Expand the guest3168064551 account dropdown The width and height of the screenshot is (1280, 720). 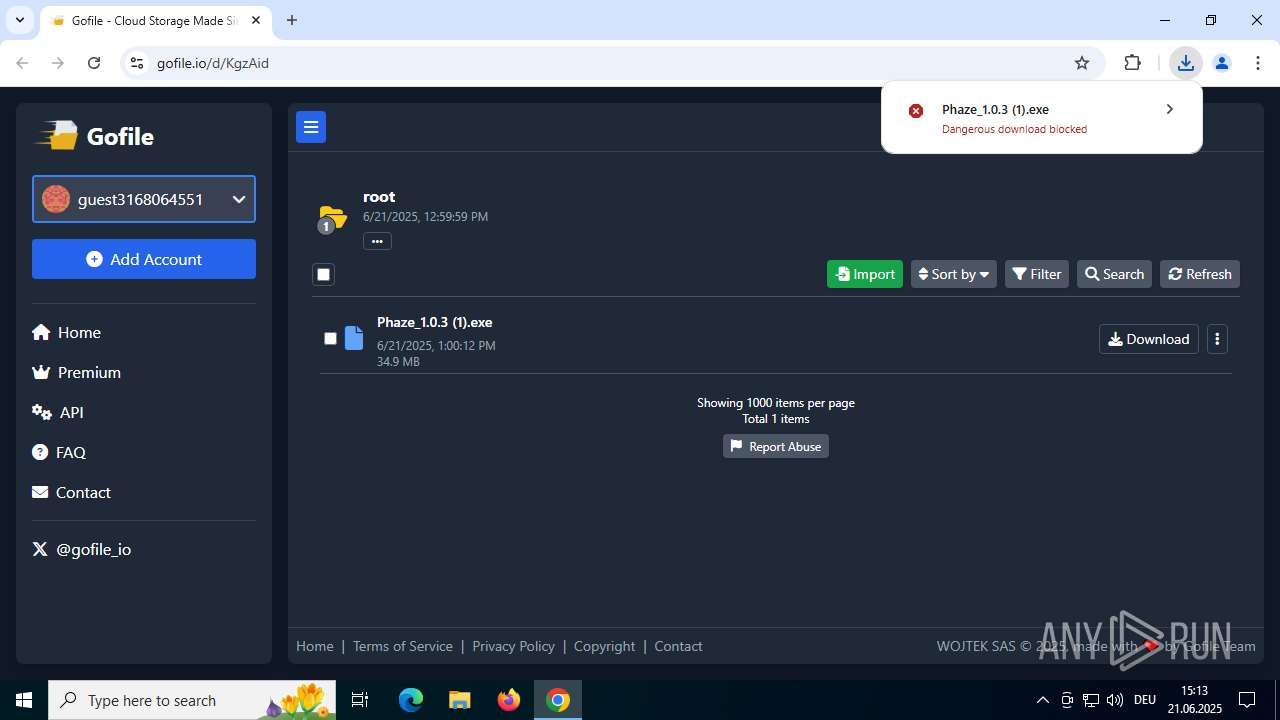tap(144, 199)
